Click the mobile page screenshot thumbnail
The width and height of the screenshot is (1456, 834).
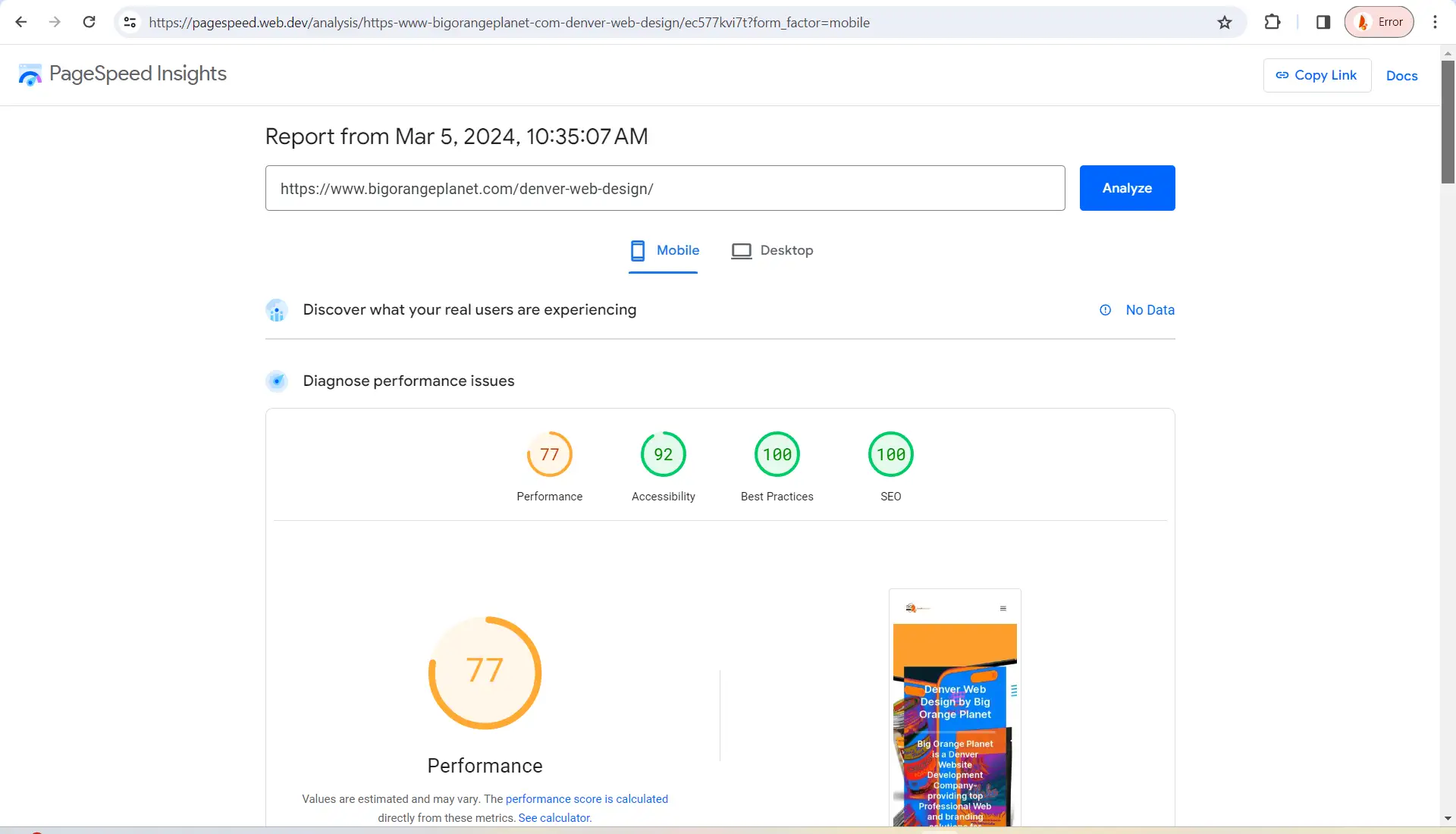click(955, 709)
